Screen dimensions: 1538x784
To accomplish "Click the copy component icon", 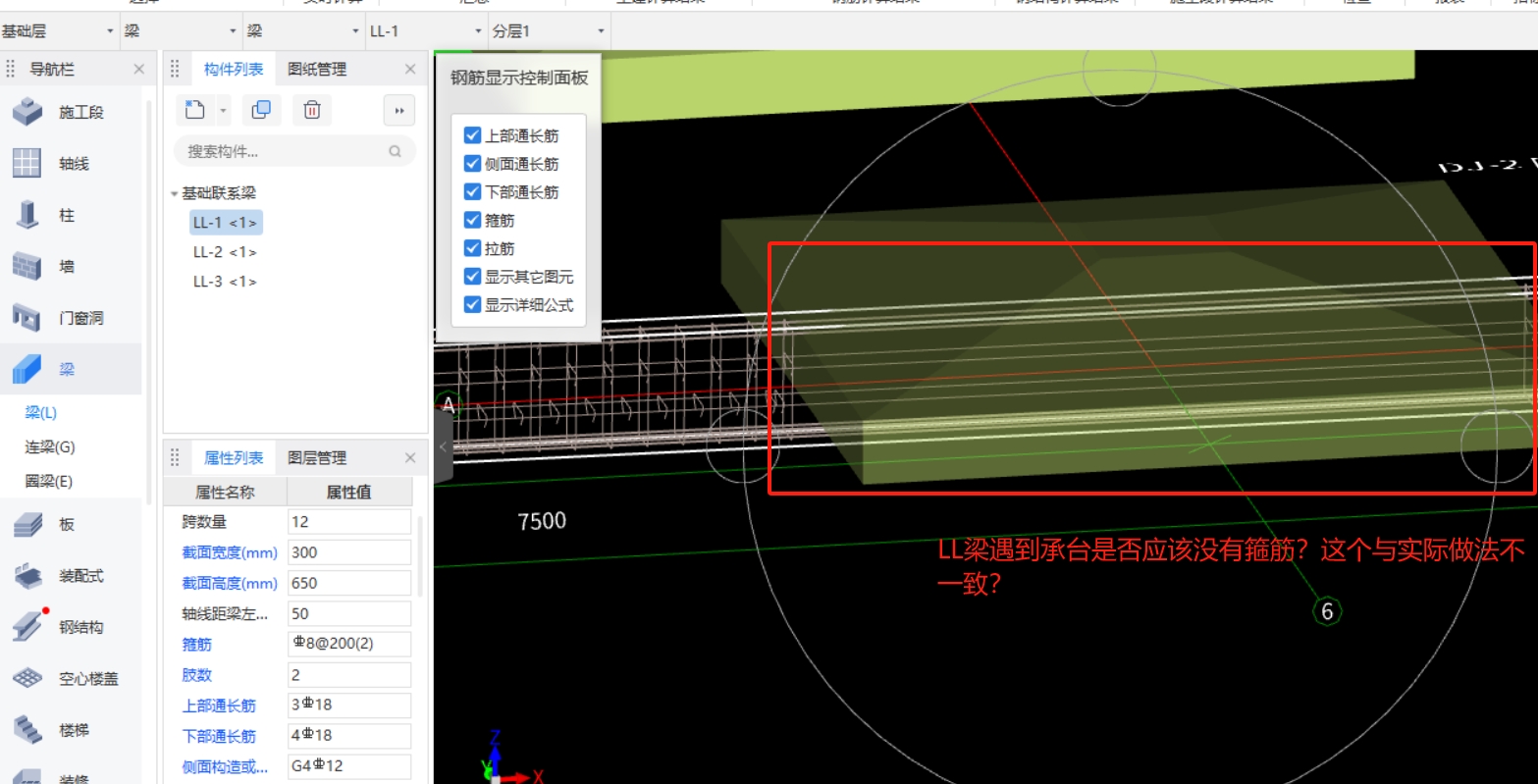I will click(261, 110).
